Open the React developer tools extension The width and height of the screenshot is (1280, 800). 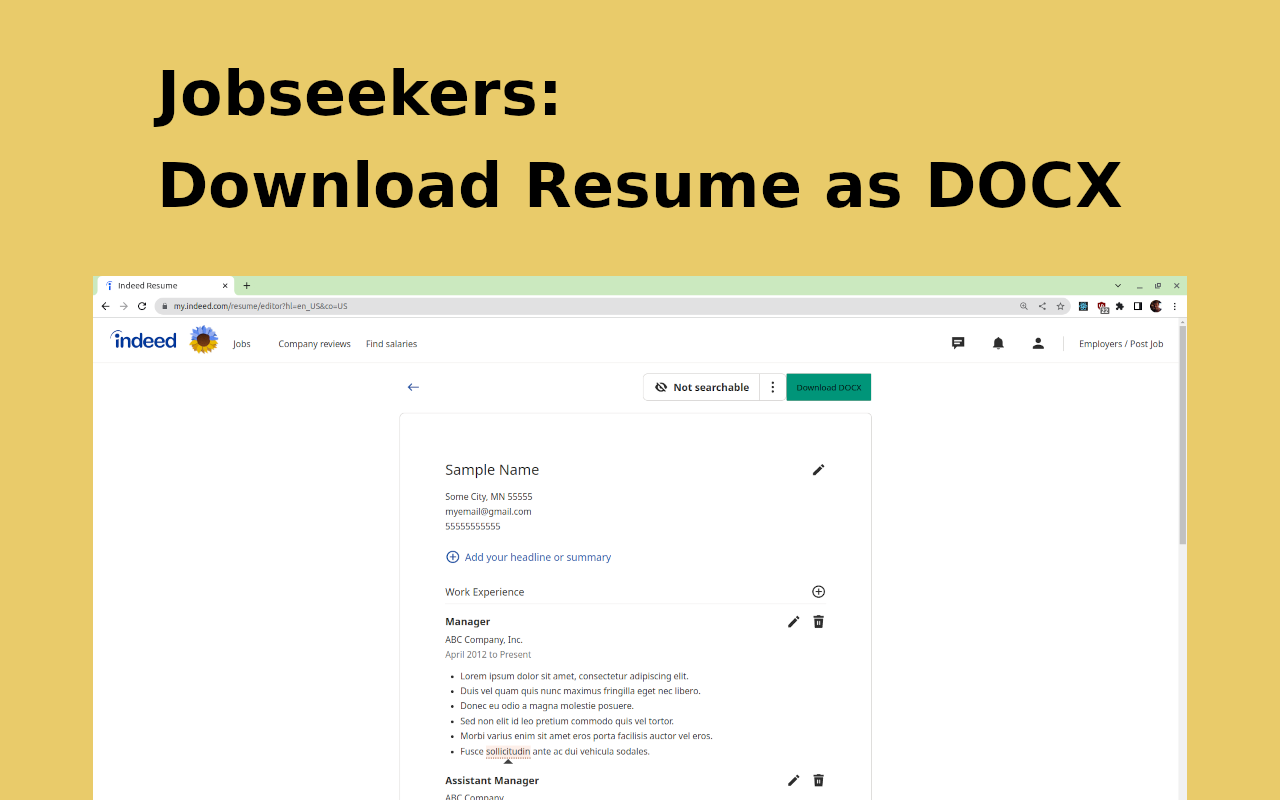point(1083,306)
